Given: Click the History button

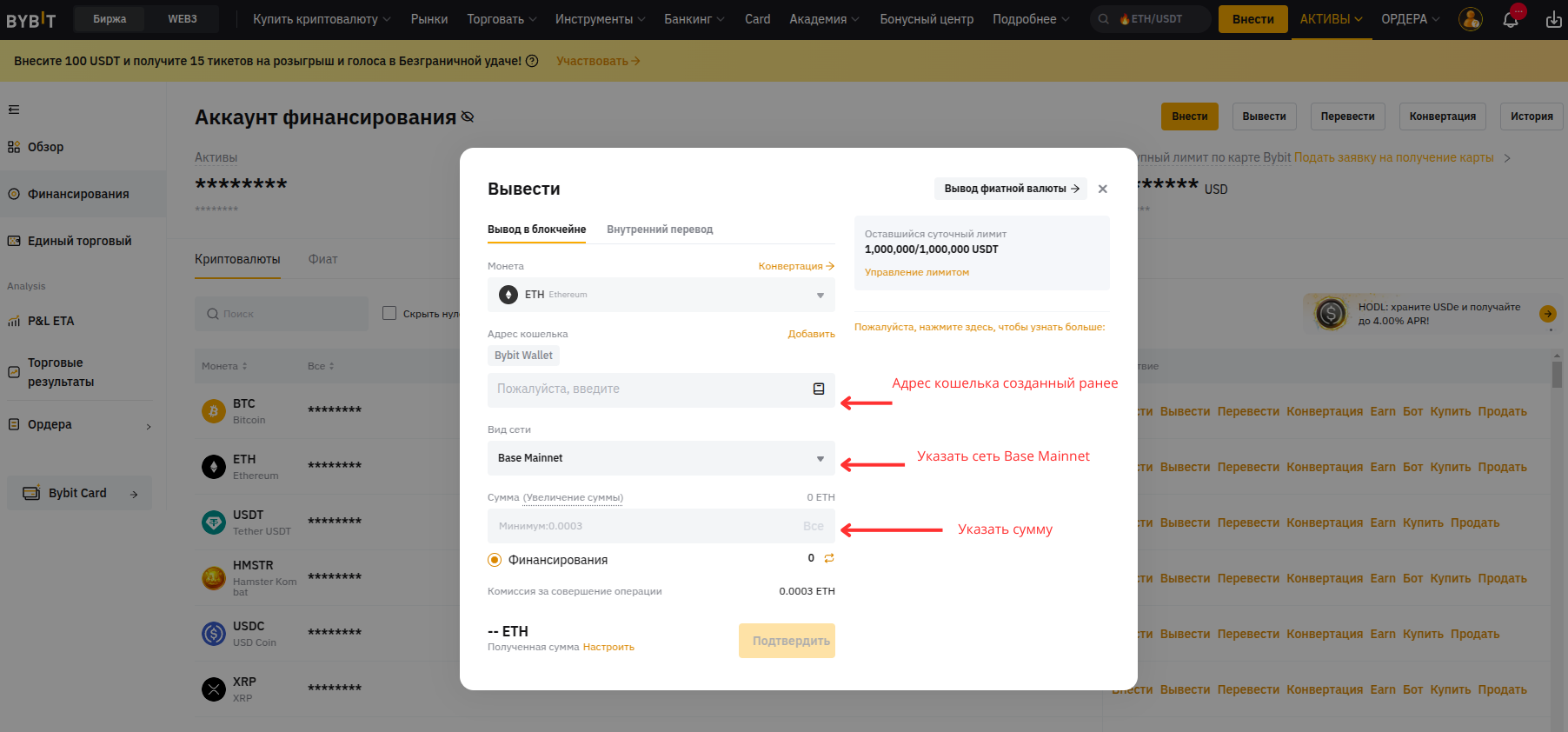Looking at the screenshot, I should [1531, 116].
